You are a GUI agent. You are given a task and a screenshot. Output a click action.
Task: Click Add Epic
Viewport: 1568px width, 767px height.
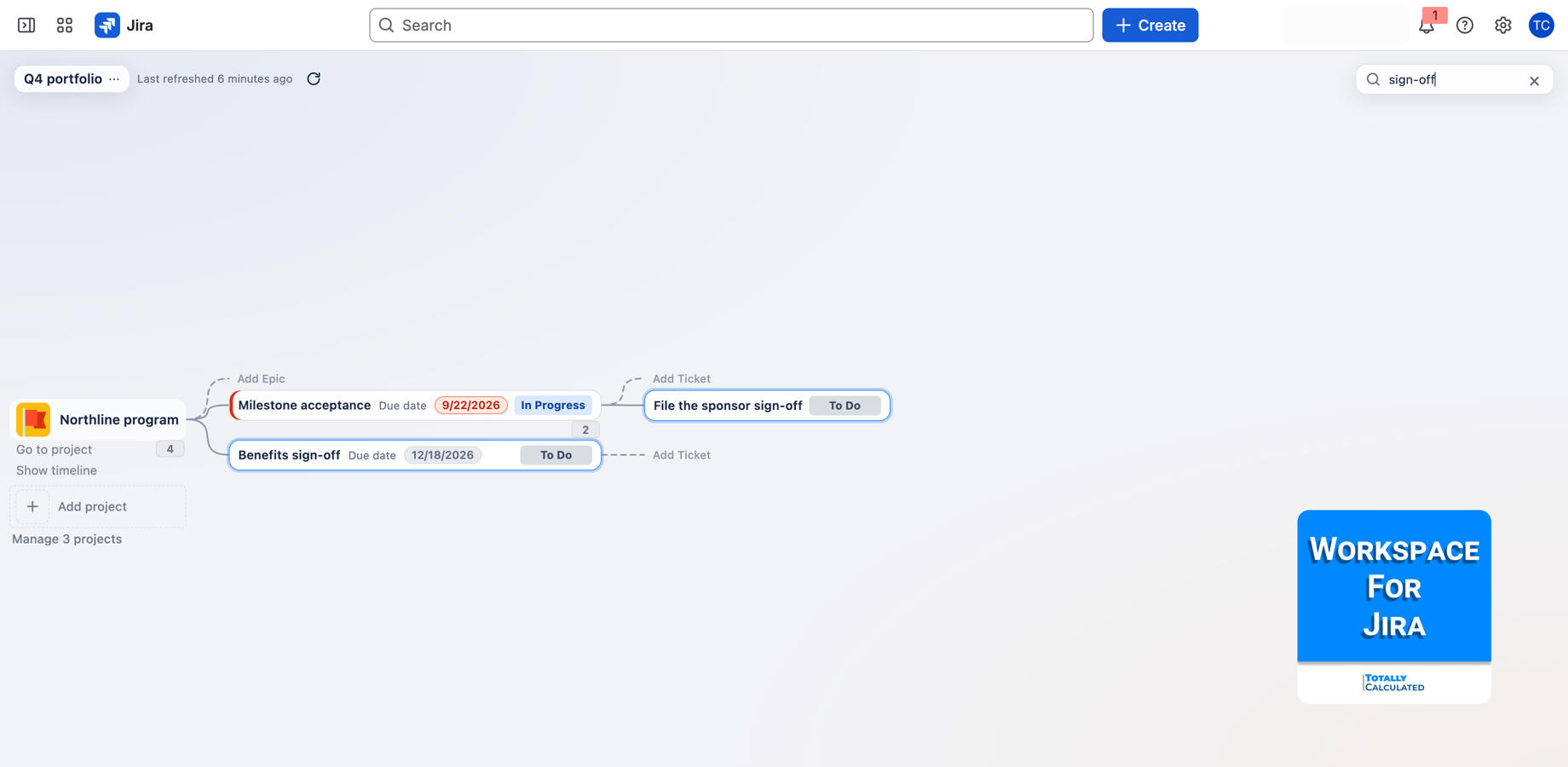[261, 378]
